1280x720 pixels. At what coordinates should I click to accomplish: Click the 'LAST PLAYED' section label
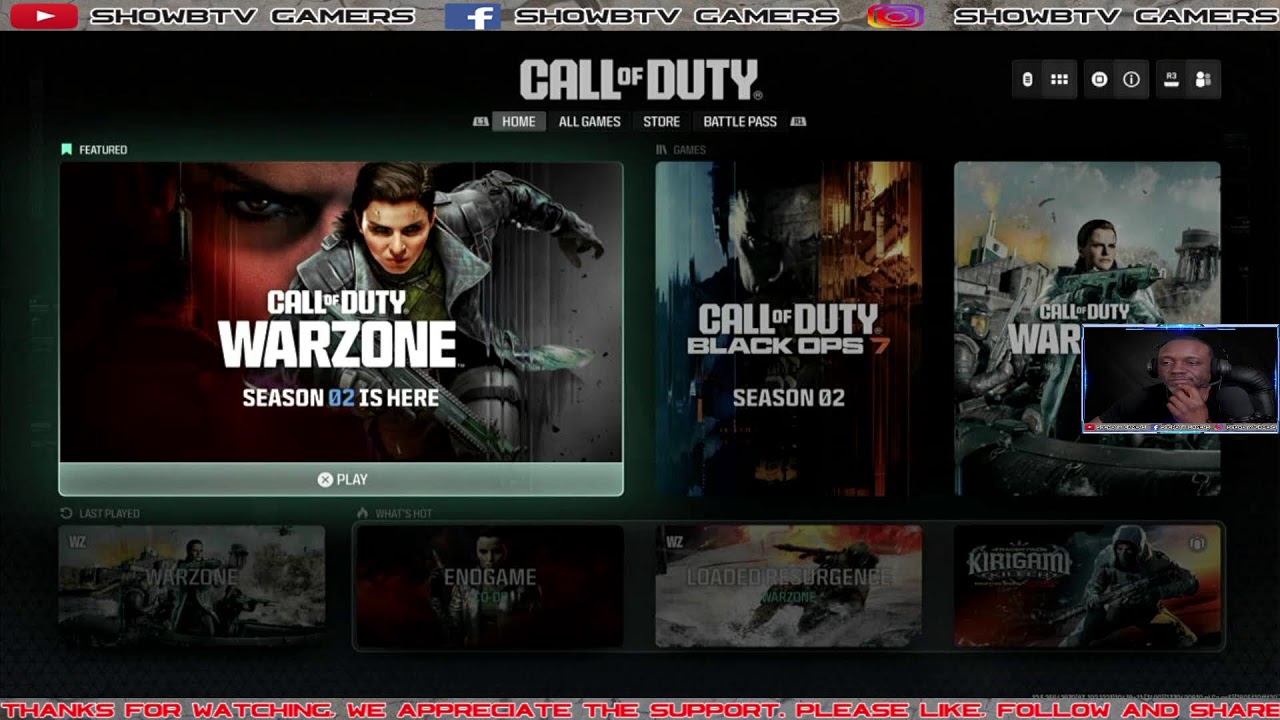109,514
